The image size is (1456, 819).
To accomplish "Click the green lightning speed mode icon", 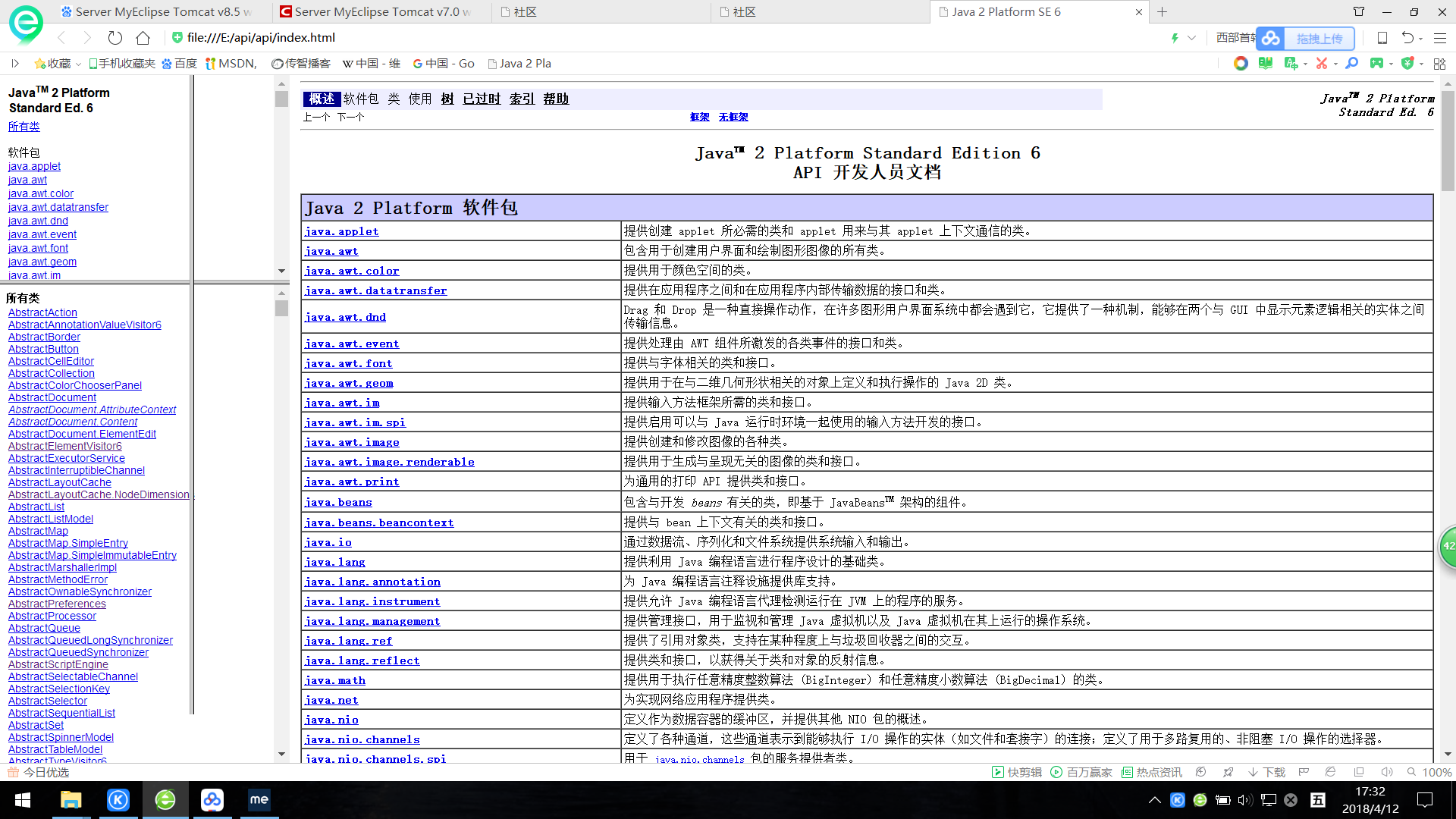I will coord(1175,38).
